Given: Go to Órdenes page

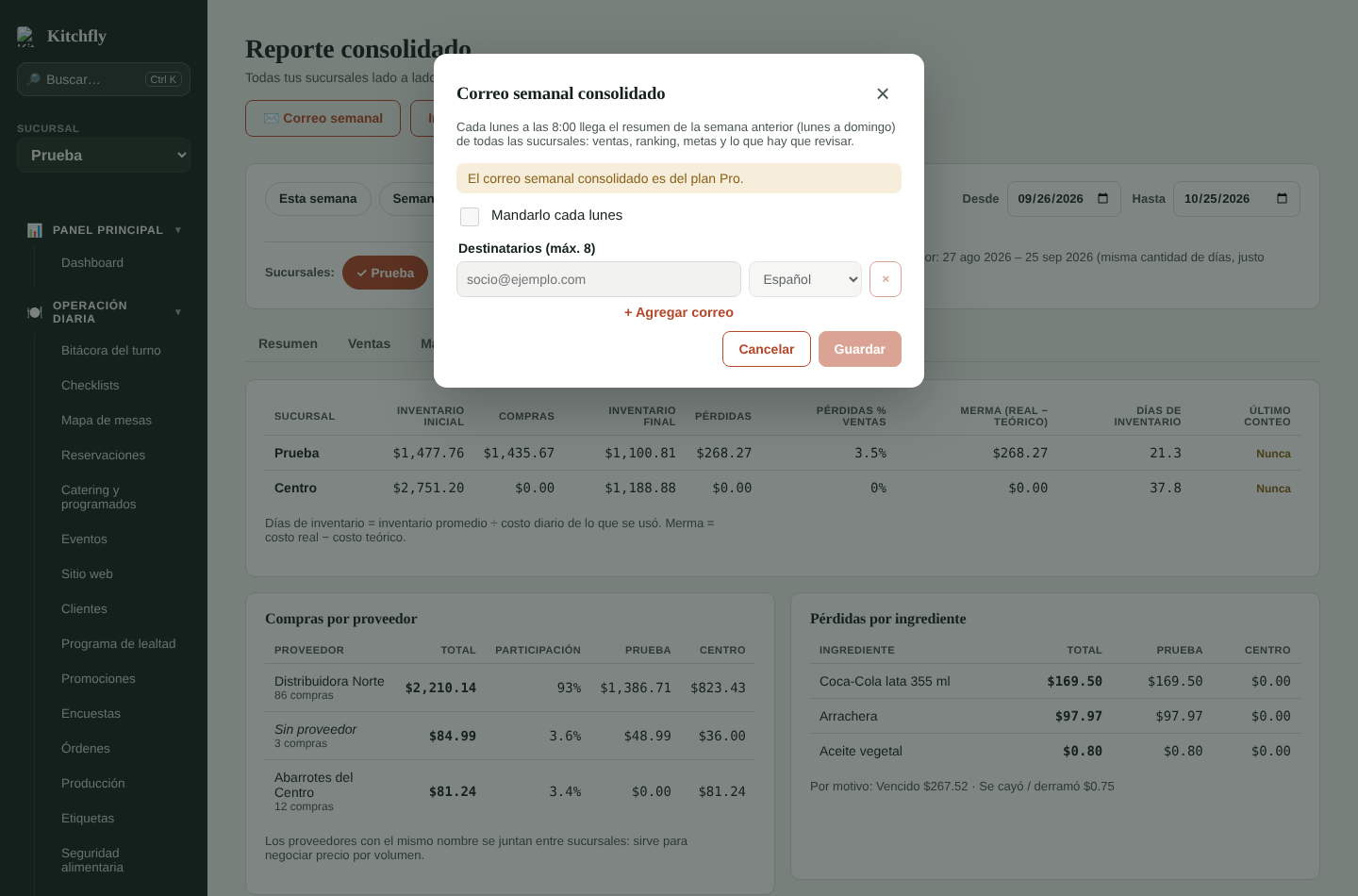Looking at the screenshot, I should [x=86, y=748].
